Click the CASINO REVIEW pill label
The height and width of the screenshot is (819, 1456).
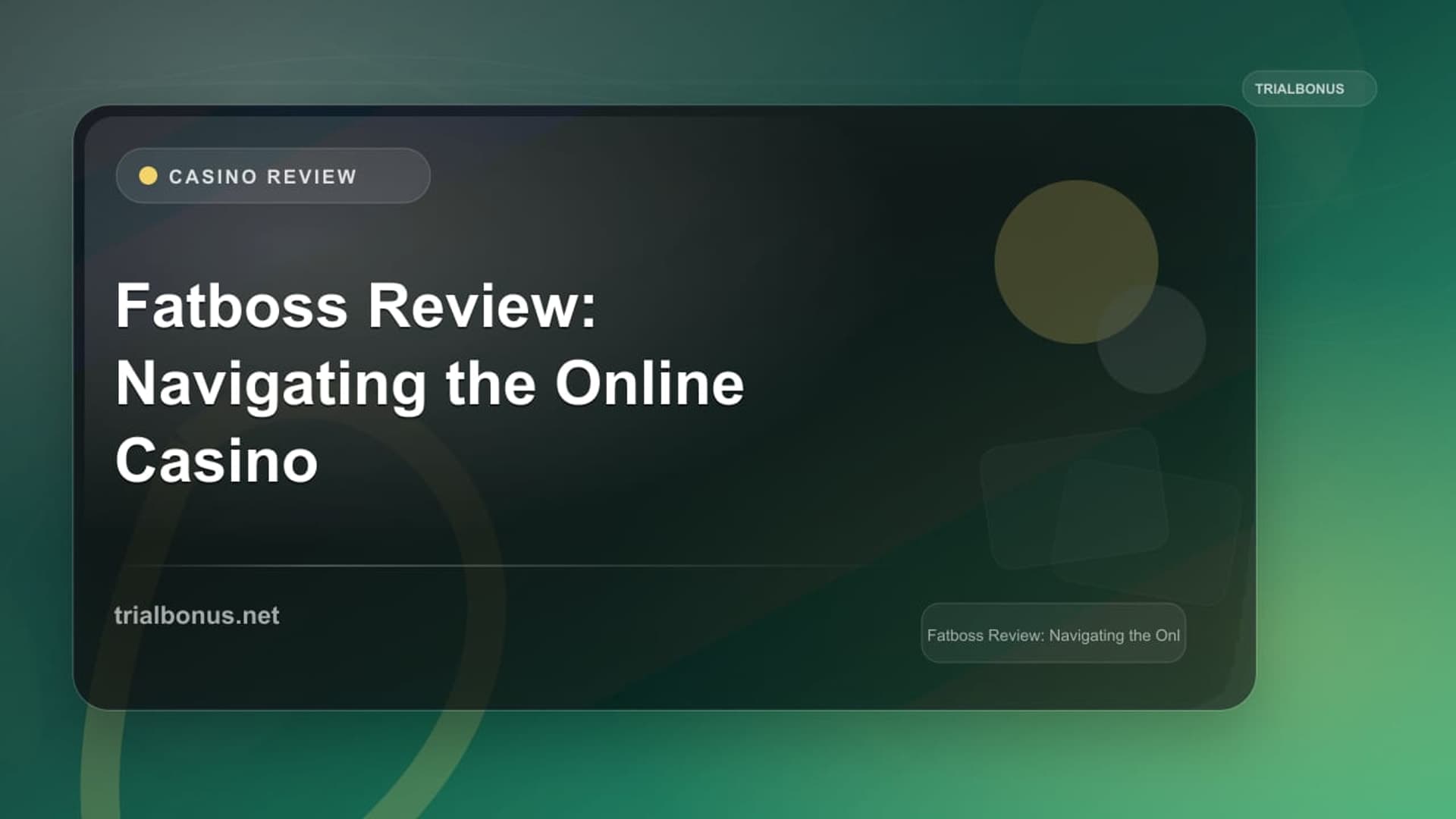coord(273,176)
